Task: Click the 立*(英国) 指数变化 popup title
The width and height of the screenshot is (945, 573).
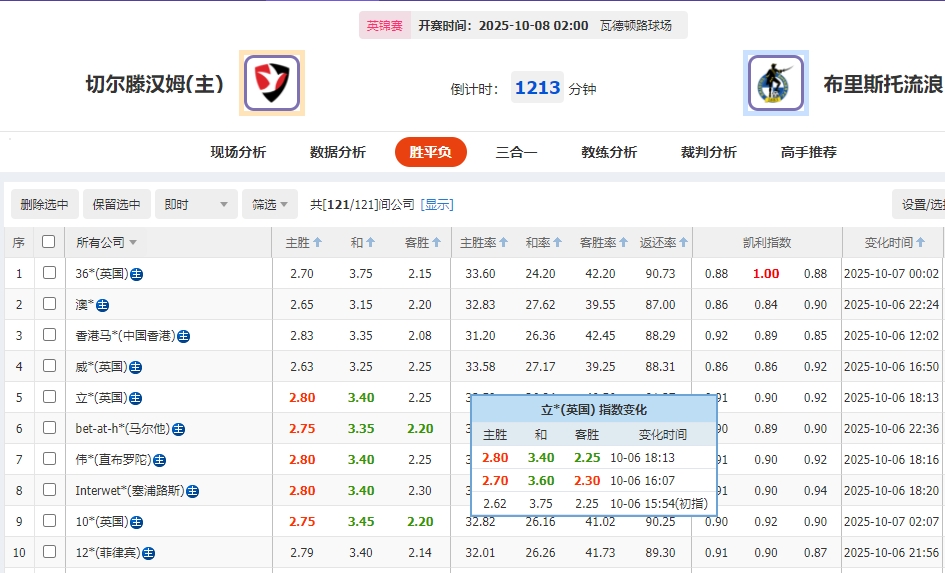Action: (x=594, y=410)
